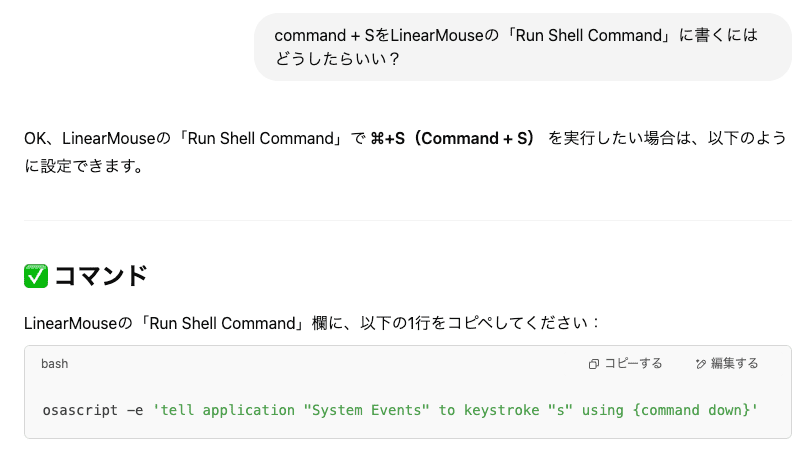The image size is (810, 452).
Task: Click the keystroke word in the code
Action: pos(501,410)
